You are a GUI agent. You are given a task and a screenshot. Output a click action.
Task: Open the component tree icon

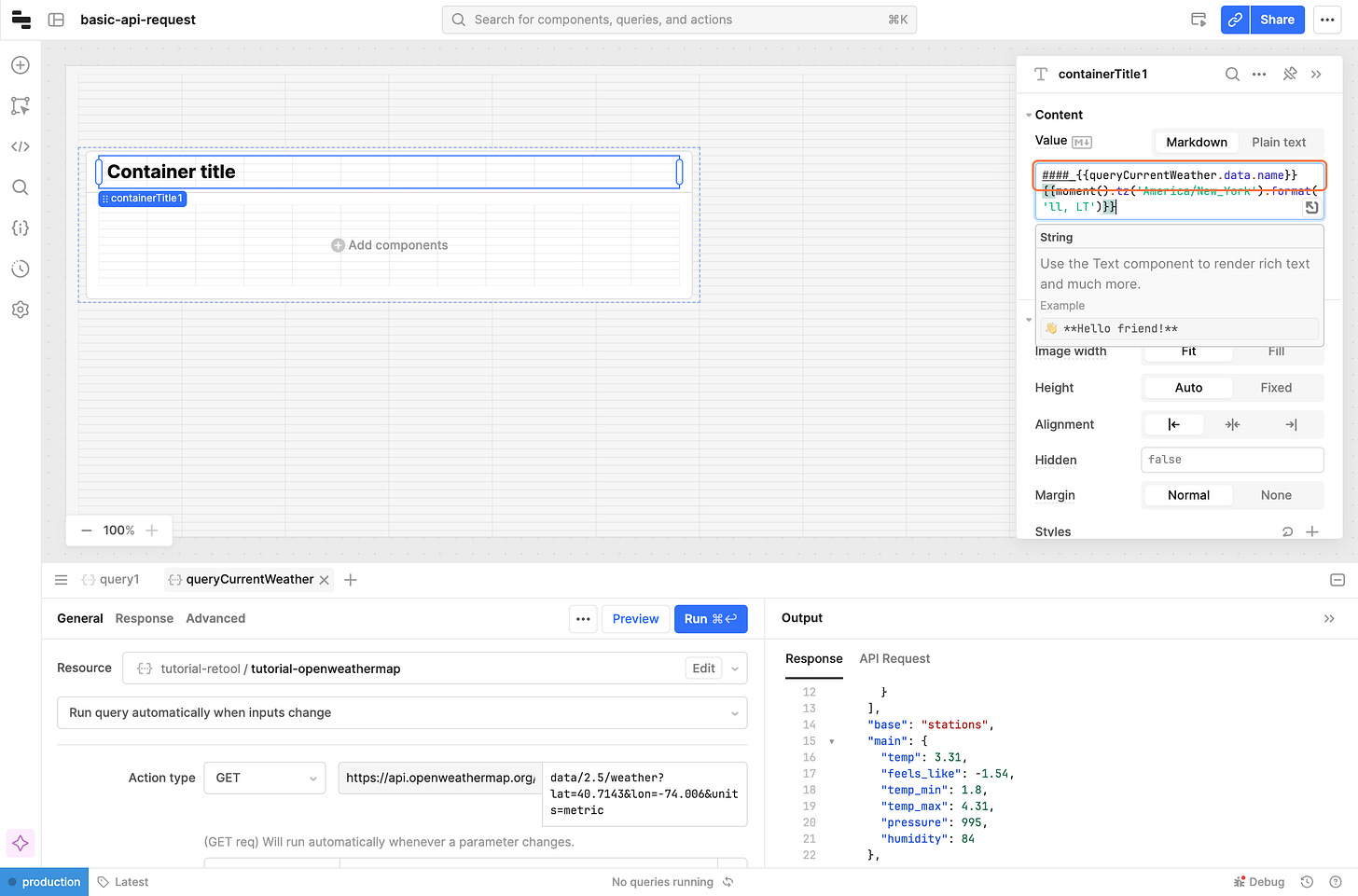pyautogui.click(x=21, y=106)
